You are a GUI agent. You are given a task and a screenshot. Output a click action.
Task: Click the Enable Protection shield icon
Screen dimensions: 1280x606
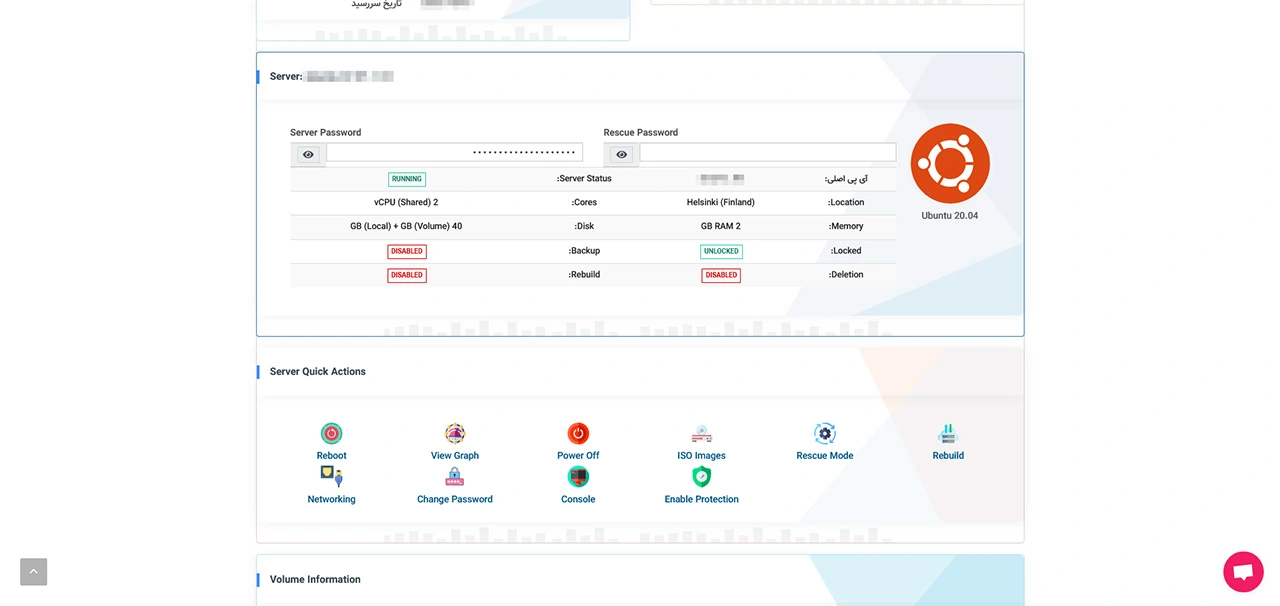[x=701, y=477]
